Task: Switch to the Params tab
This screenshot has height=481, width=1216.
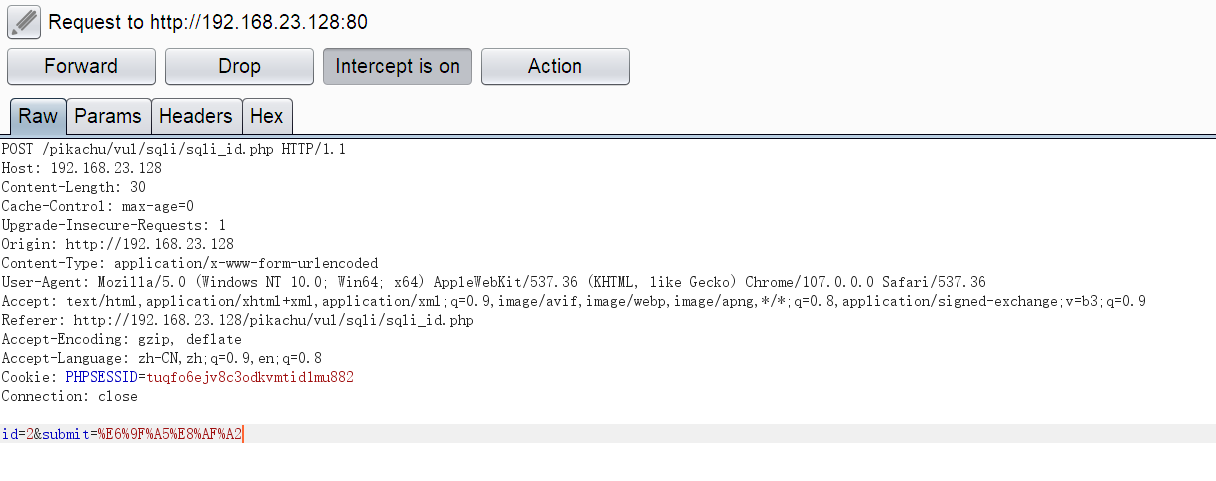Action: click(108, 116)
